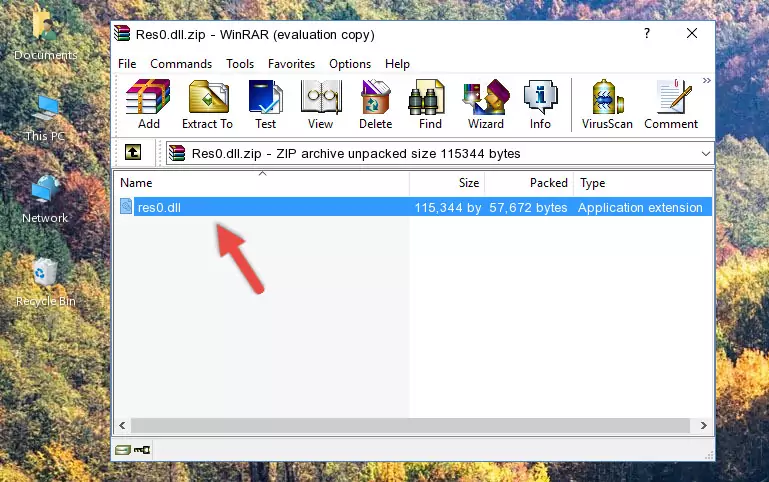Open the View file tool
Viewport: 769px width, 482px height.
click(x=321, y=104)
